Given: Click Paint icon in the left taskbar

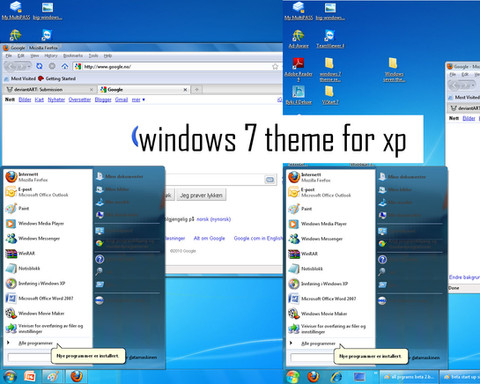Looking at the screenshot, I should [x=53, y=377].
